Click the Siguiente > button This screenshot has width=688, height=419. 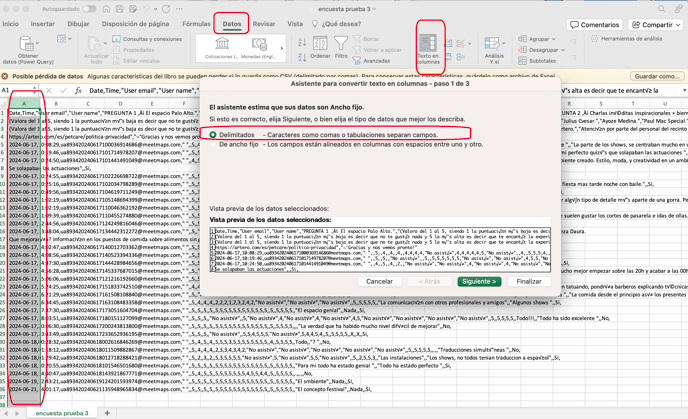click(479, 281)
